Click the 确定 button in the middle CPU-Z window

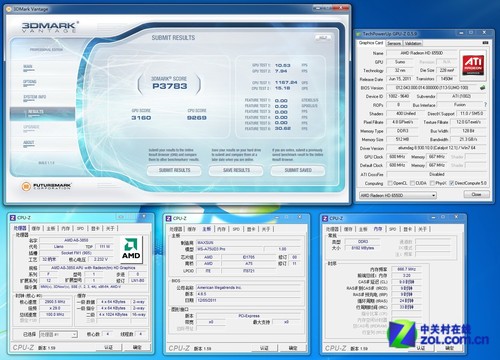[x=293, y=348]
